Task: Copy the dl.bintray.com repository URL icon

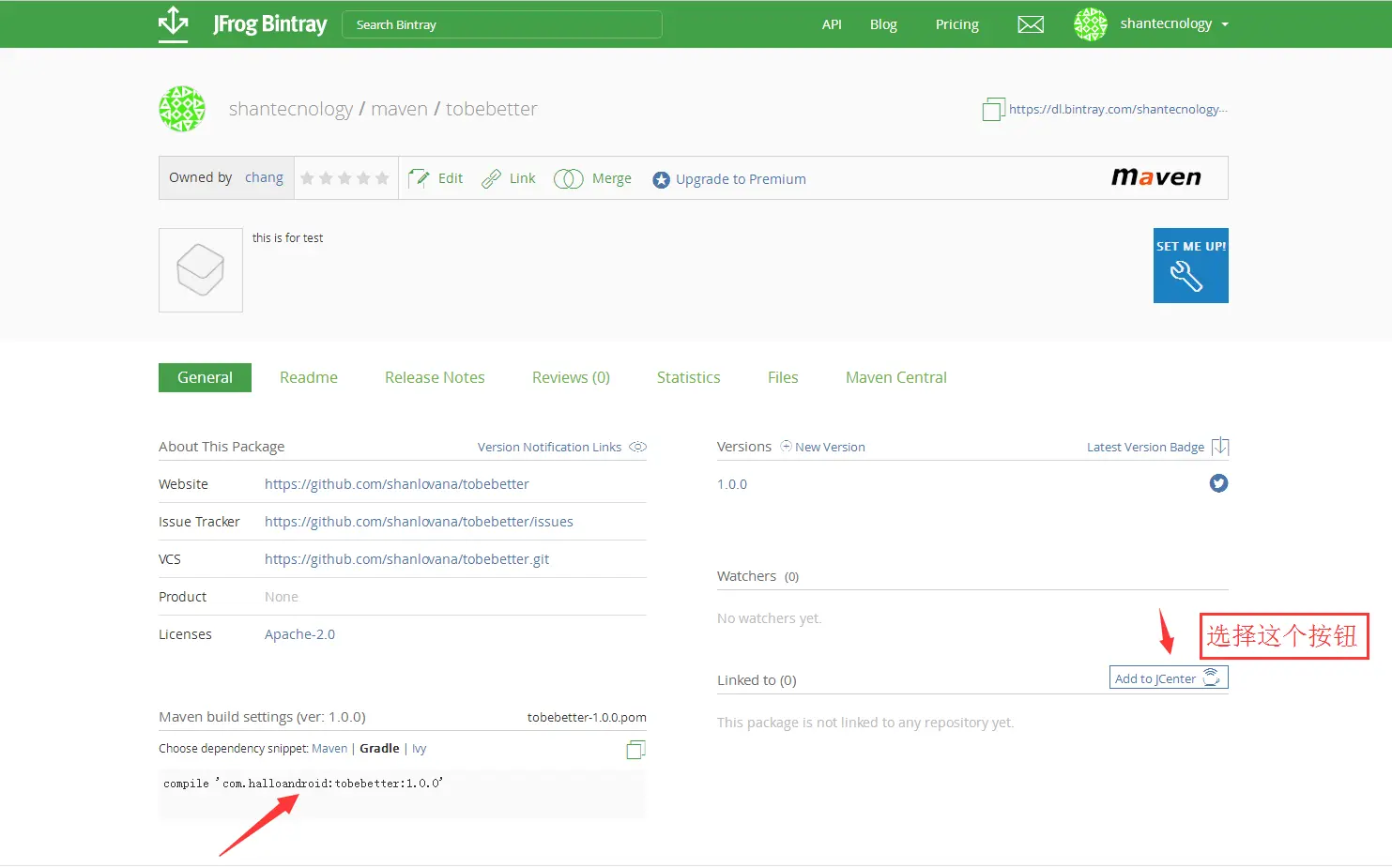Action: [x=993, y=110]
